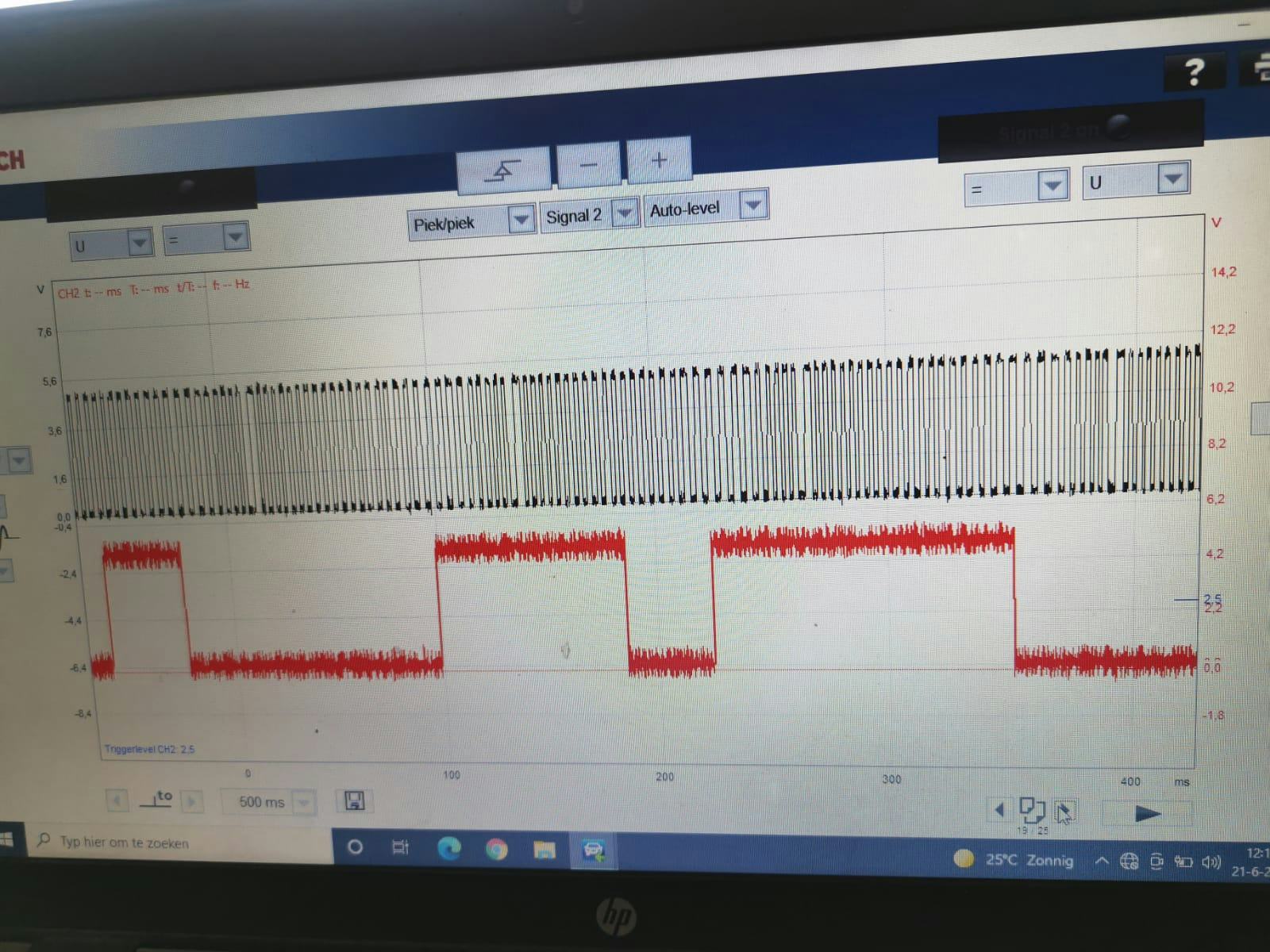Screen dimensions: 1270x952
Task: Open Google Chrome from the taskbar
Action: pos(496,850)
